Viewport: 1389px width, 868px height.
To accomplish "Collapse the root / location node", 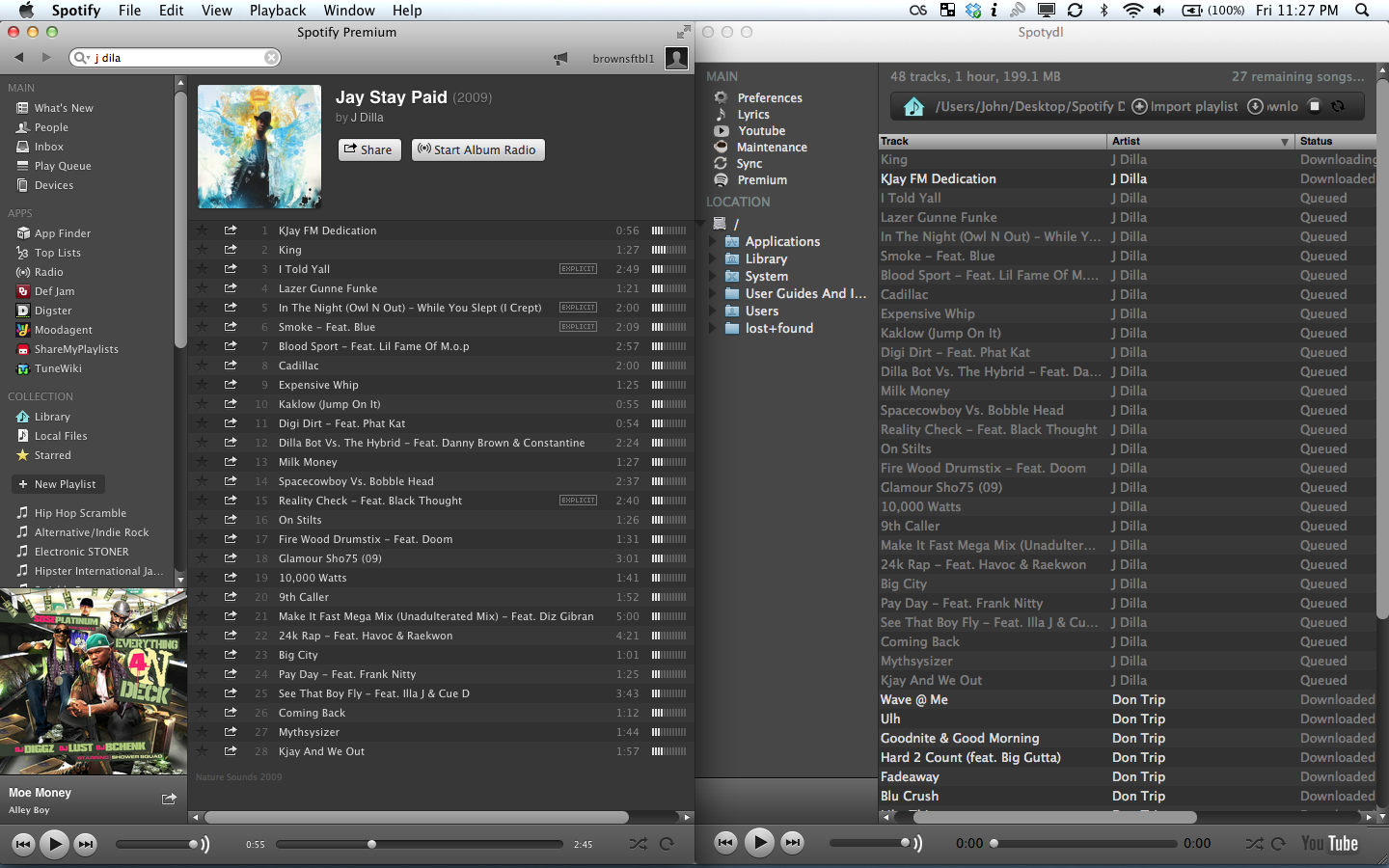I will tap(702, 224).
